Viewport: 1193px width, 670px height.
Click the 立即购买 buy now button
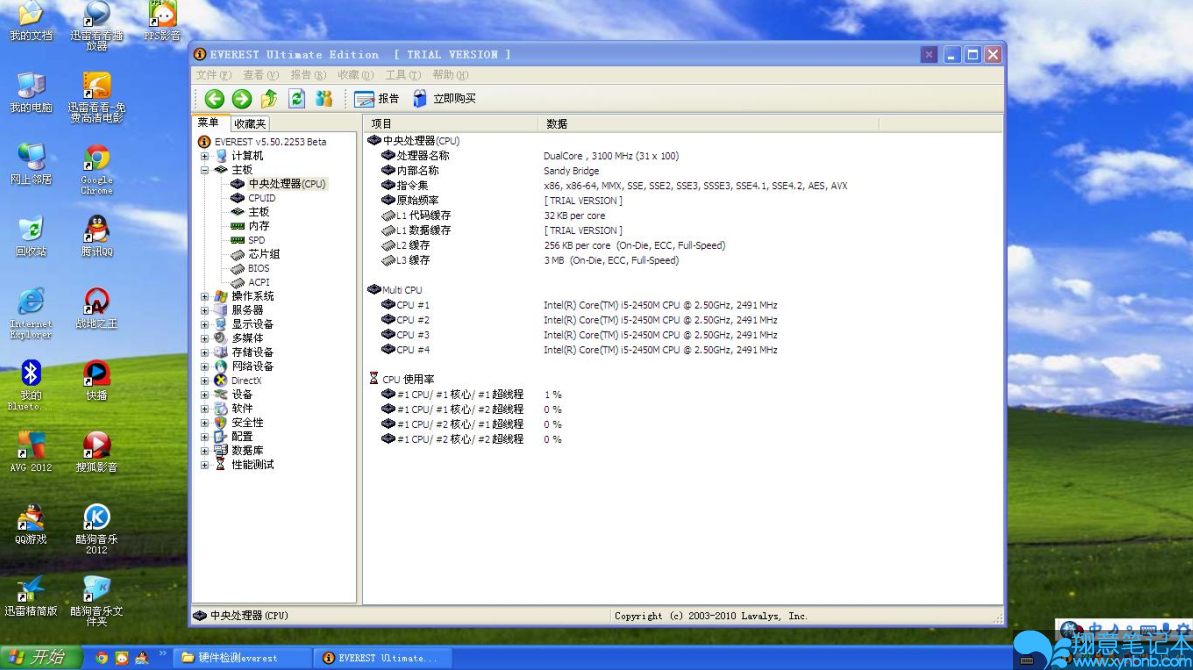[x=444, y=98]
